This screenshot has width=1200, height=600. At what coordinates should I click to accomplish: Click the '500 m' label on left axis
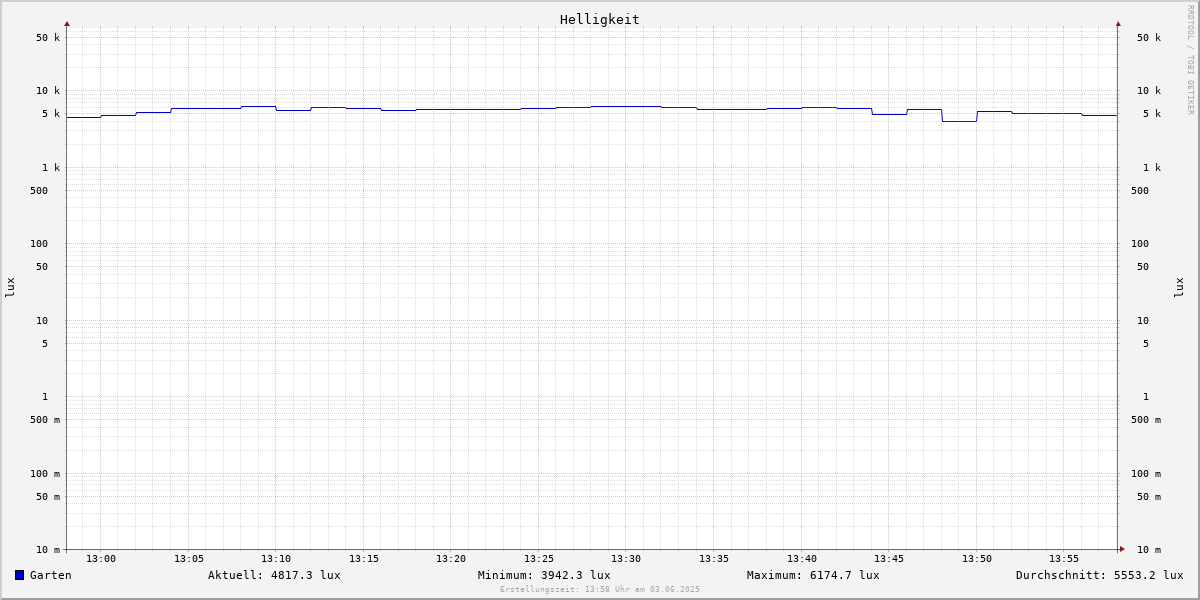pyautogui.click(x=45, y=420)
